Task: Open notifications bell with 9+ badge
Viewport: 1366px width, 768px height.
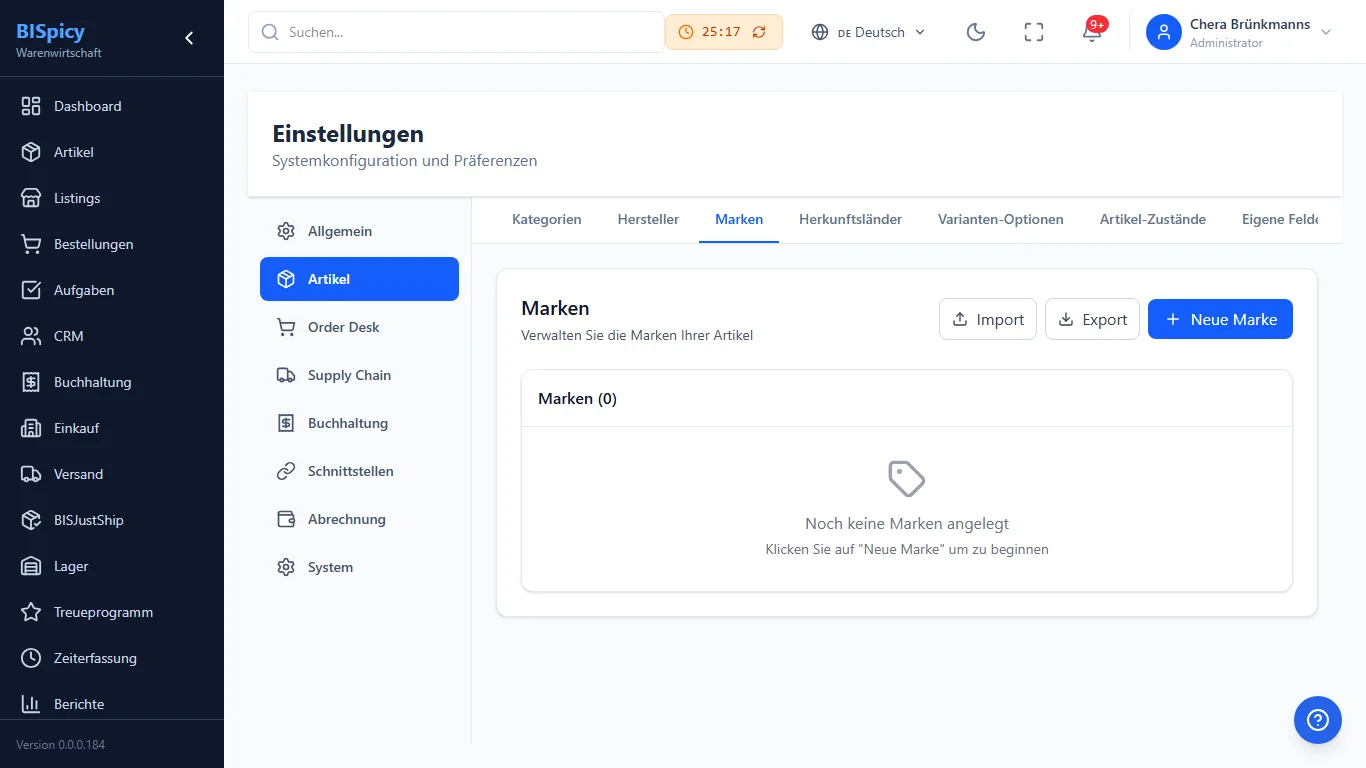Action: 1092,32
